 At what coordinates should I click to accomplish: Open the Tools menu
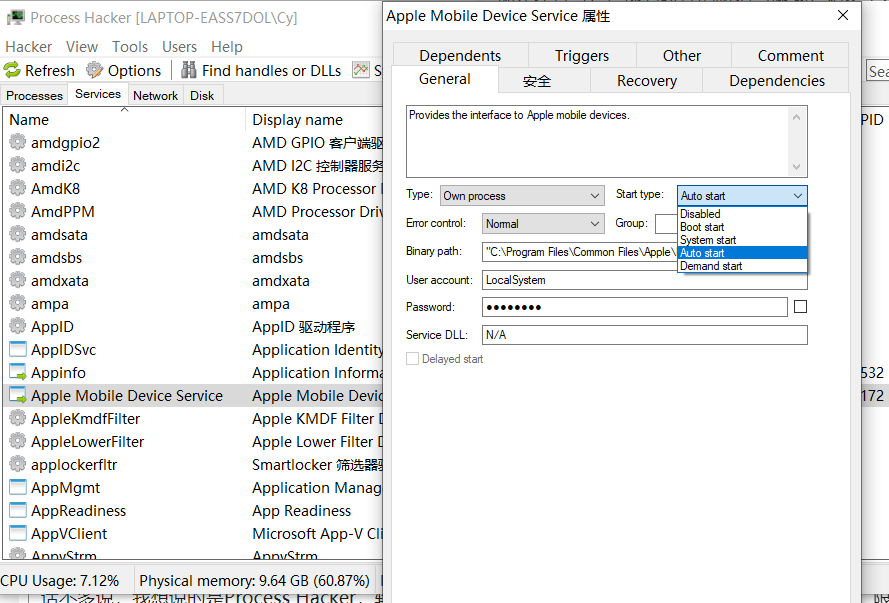(130, 46)
